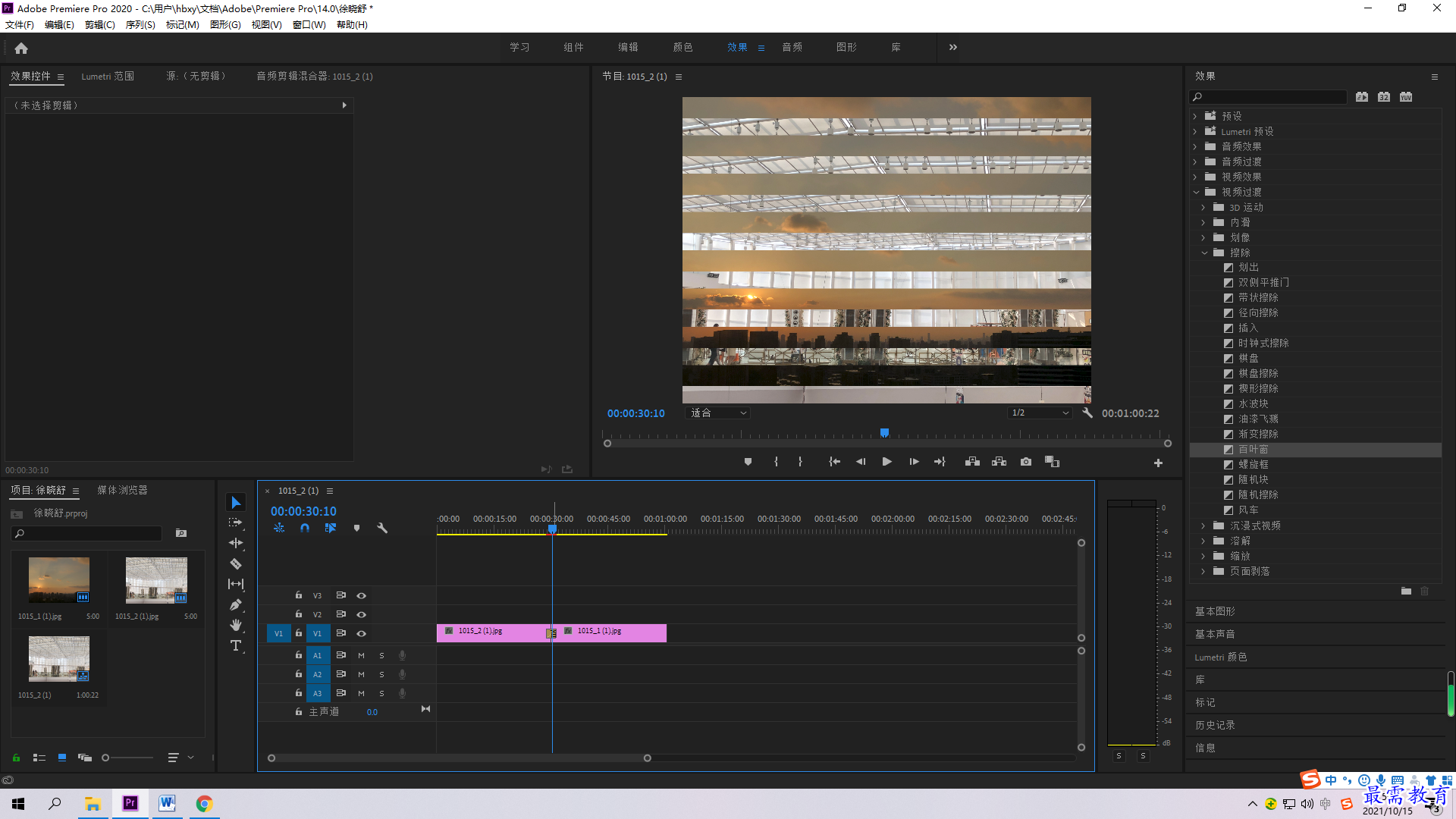Screen dimensions: 1456x819
Task: Click Export Frame camera icon
Action: 1026,462
